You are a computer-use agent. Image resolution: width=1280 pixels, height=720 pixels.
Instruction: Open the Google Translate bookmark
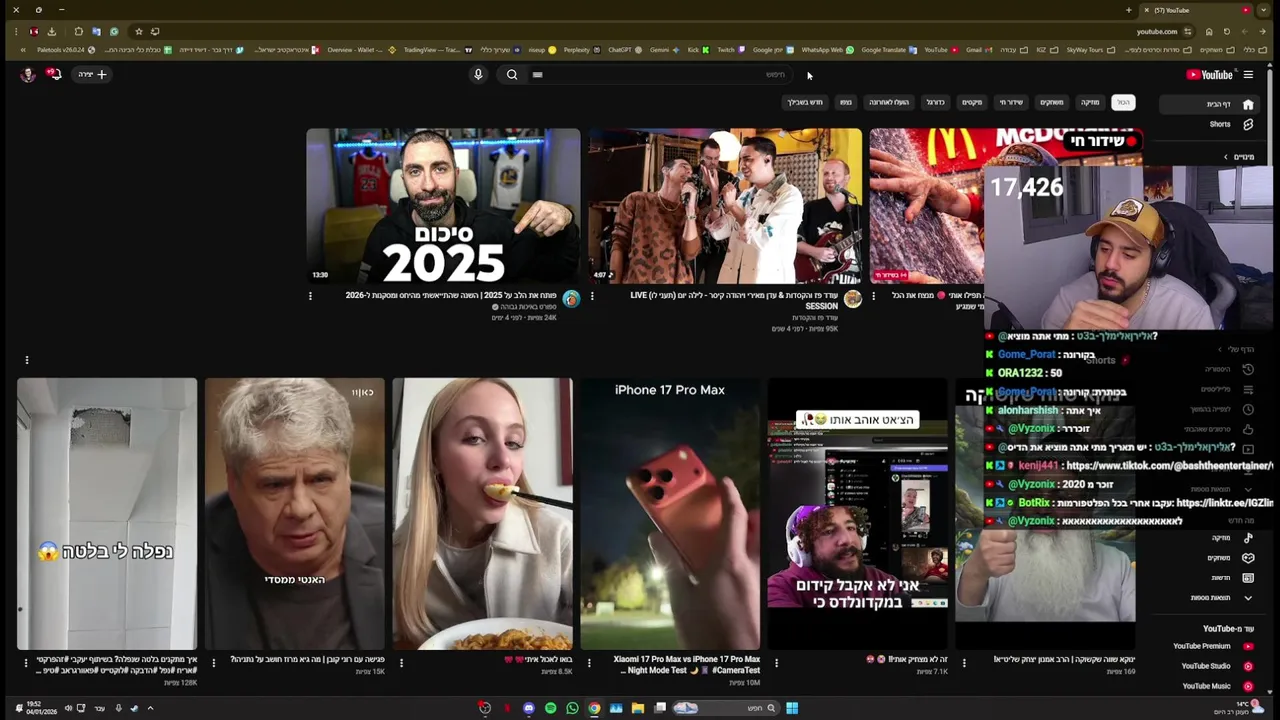889,50
